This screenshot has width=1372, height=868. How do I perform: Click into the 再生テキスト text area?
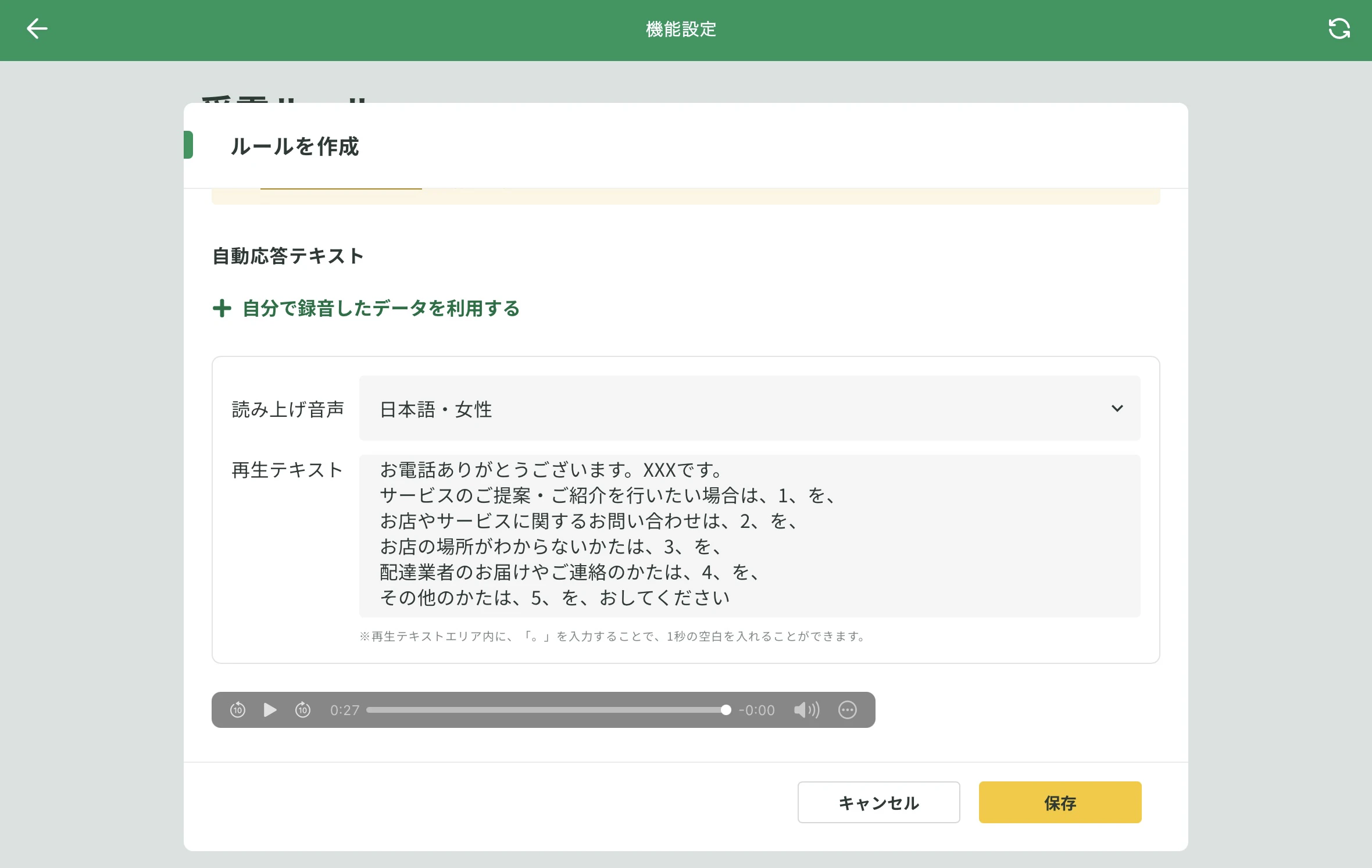coord(749,535)
